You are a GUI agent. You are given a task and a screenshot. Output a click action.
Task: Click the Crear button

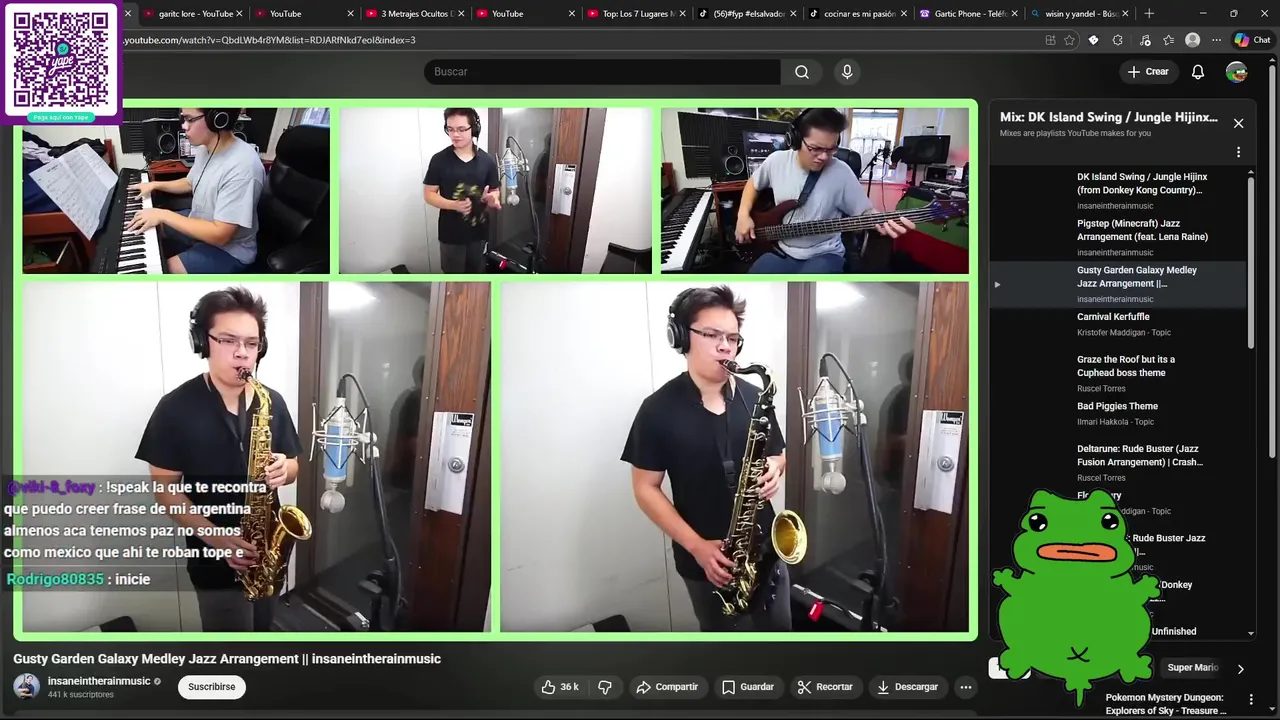click(x=1148, y=72)
